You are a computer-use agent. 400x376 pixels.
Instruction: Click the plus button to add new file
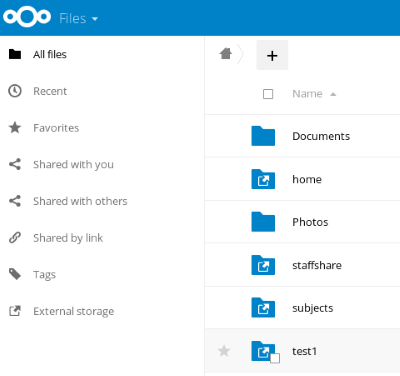click(x=272, y=55)
